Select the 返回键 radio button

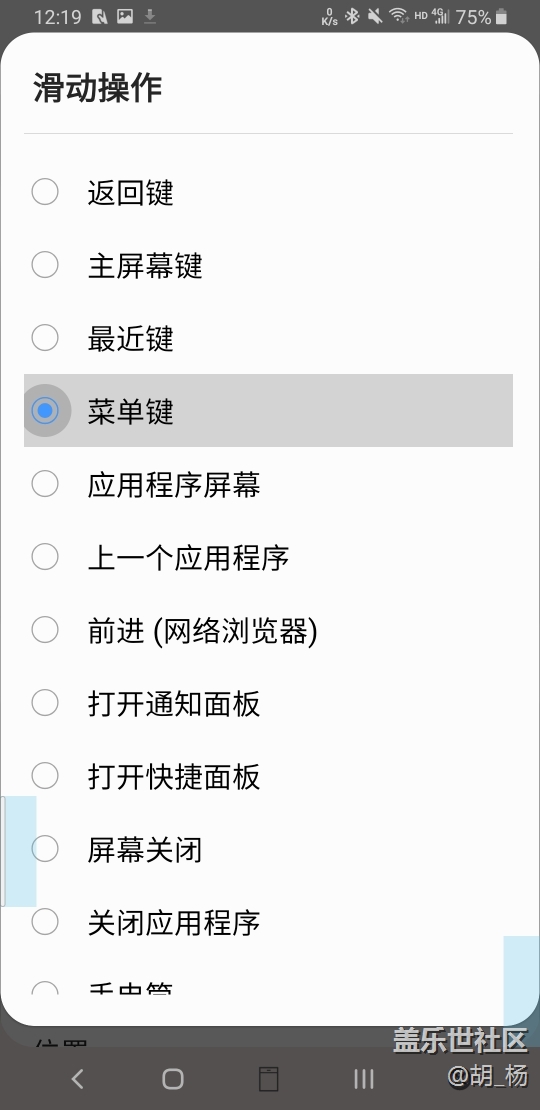click(x=268, y=192)
